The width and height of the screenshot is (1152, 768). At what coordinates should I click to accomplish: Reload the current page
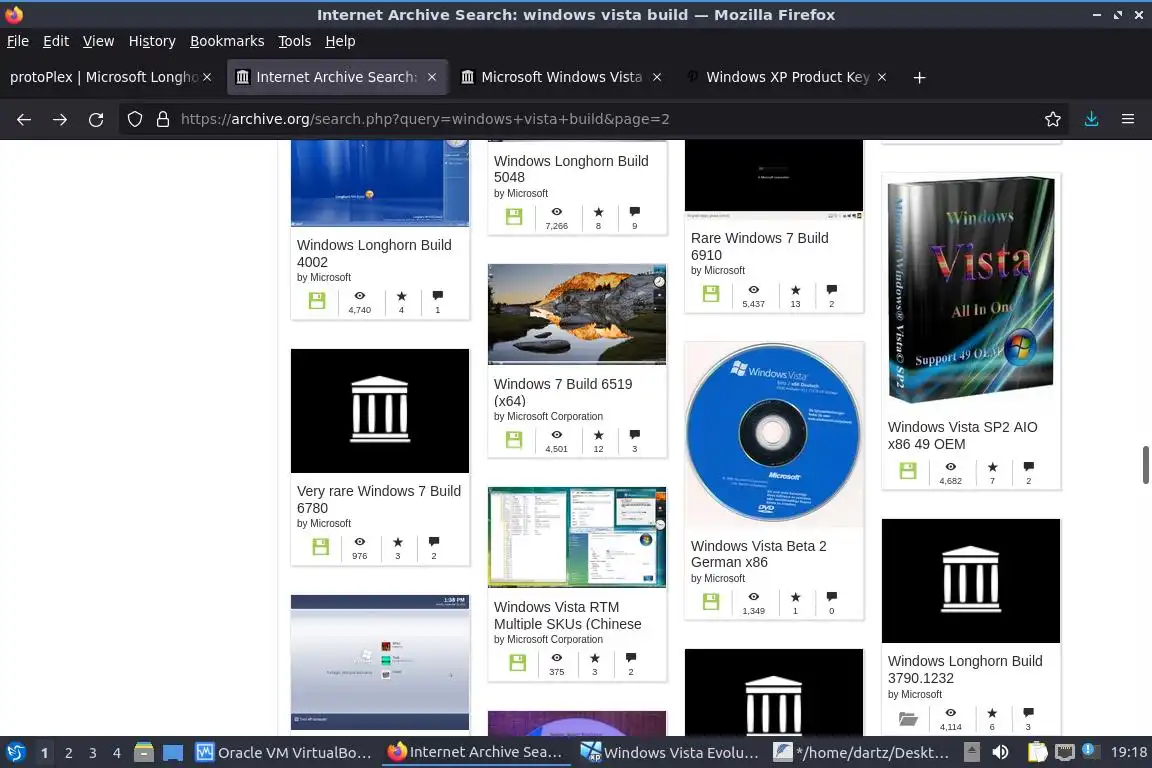96,119
